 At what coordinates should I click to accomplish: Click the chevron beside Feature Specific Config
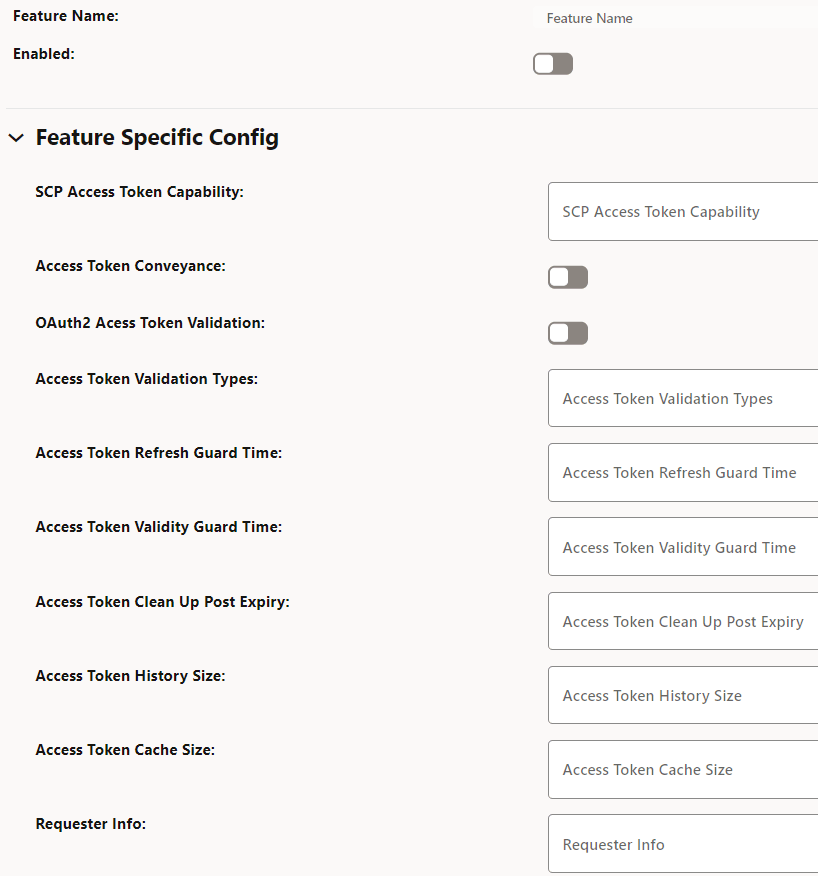15,137
